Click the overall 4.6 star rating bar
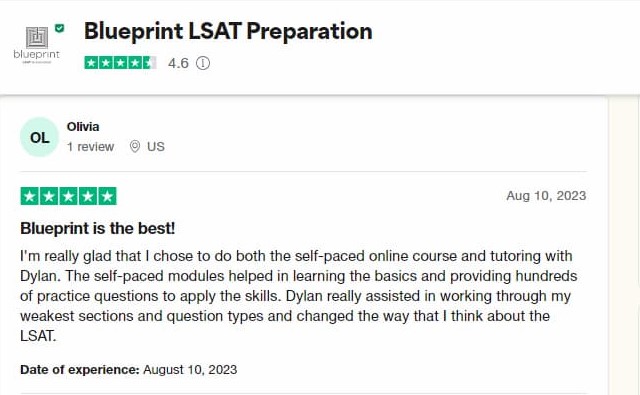Screen dimensions: 640x395 [x=120, y=63]
